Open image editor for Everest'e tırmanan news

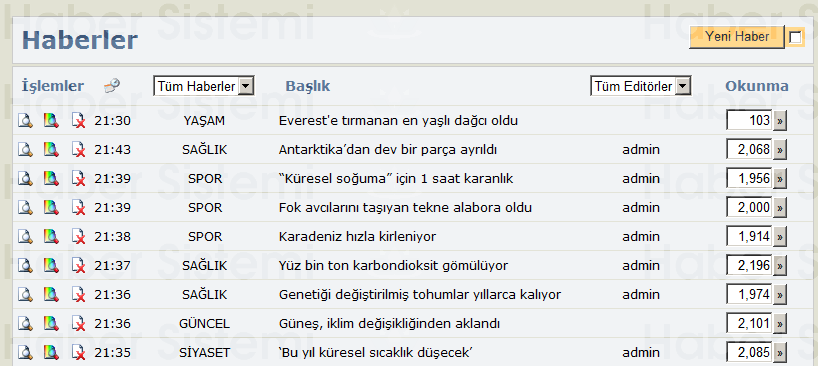(51, 120)
